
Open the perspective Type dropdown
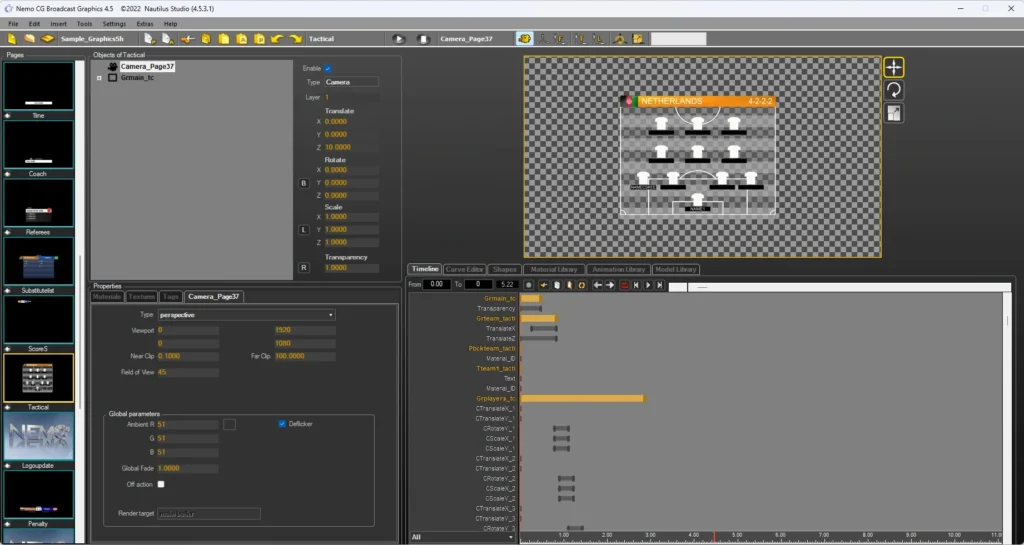pos(247,315)
